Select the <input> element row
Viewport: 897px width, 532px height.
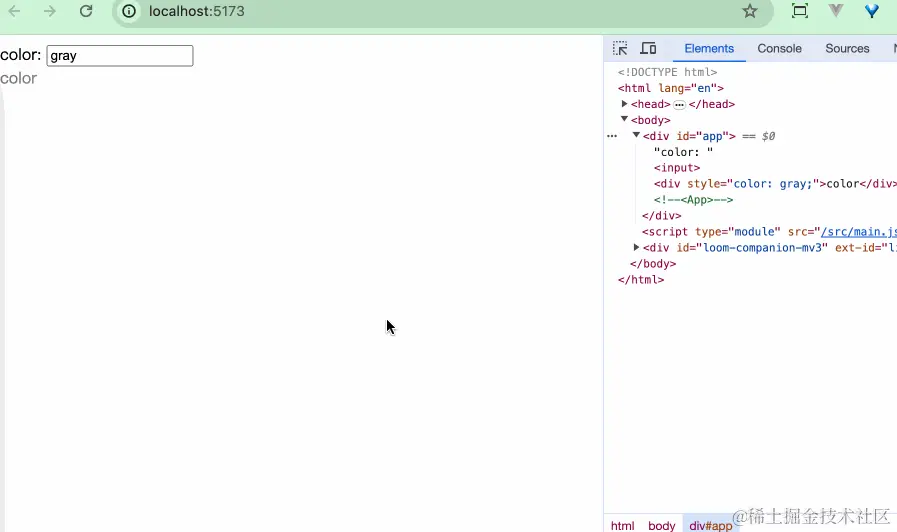(x=677, y=168)
